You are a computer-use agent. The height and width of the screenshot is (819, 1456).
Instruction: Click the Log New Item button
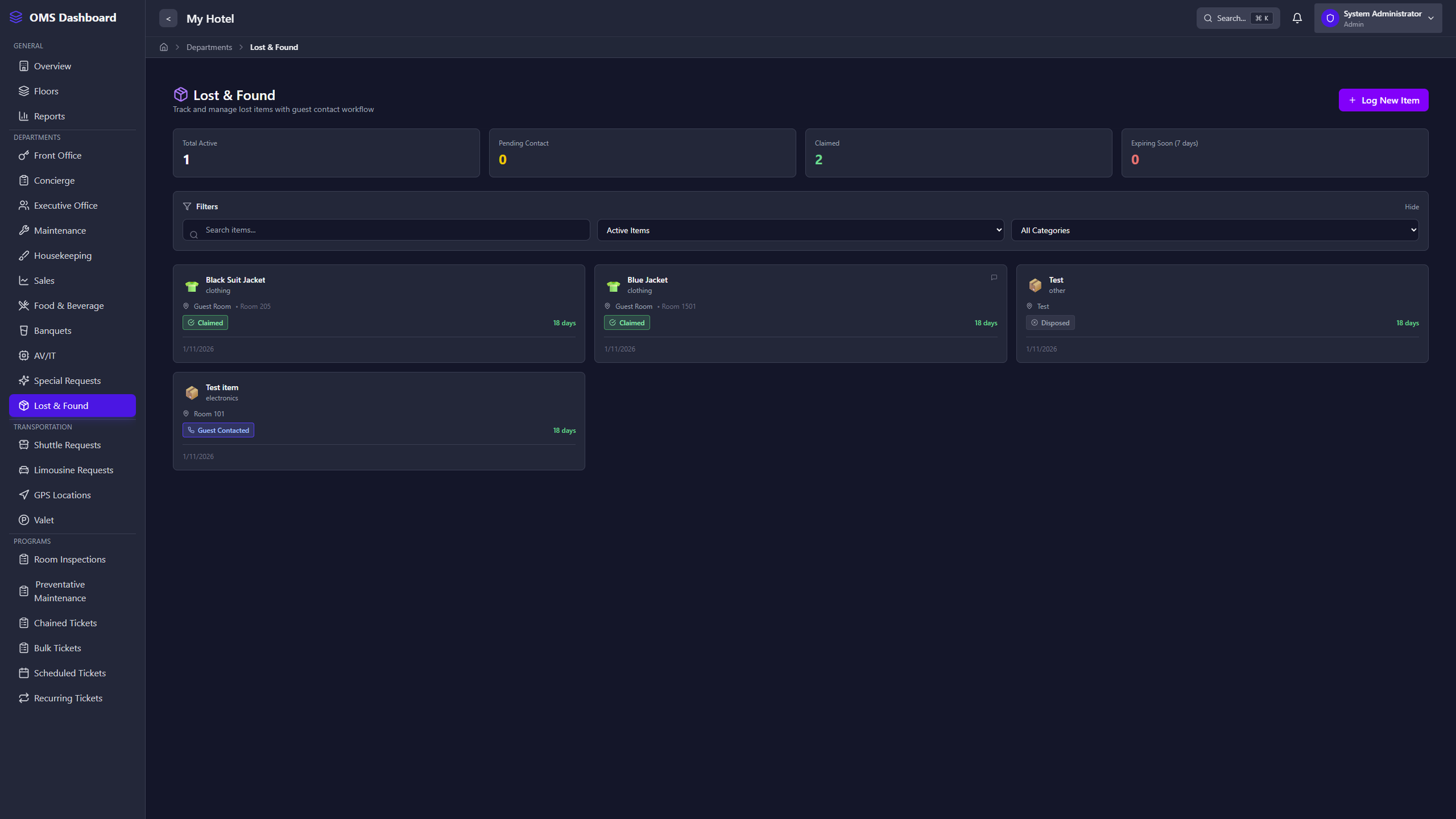point(1383,100)
